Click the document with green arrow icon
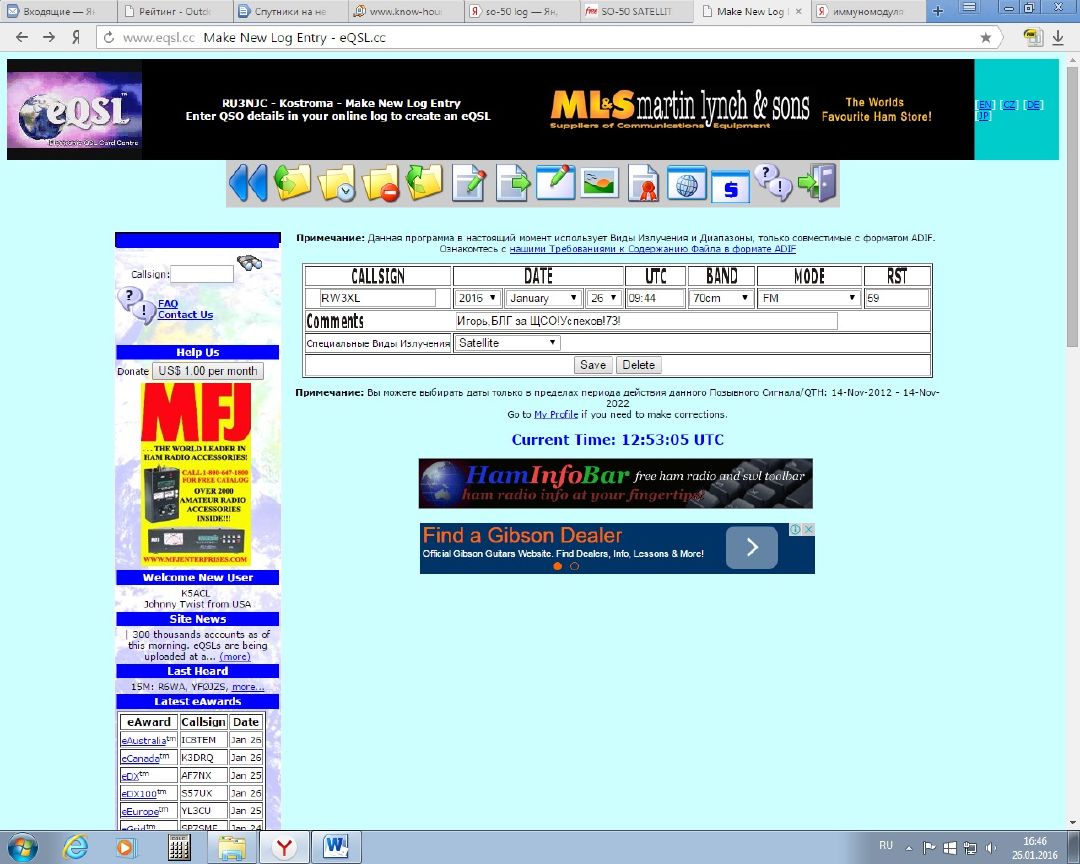The height and width of the screenshot is (864, 1080). coord(513,183)
